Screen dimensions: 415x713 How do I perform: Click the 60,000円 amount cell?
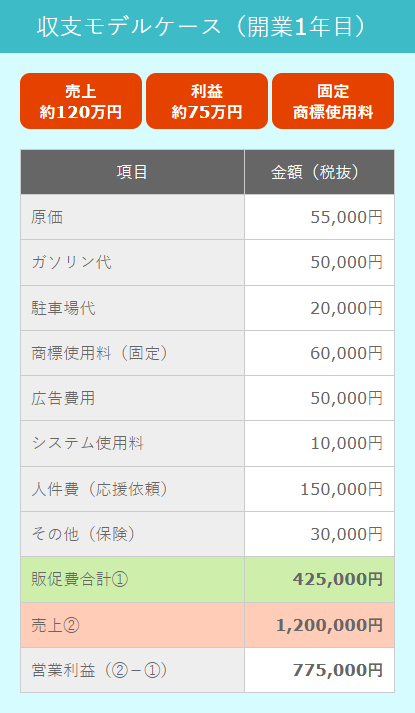pos(319,353)
